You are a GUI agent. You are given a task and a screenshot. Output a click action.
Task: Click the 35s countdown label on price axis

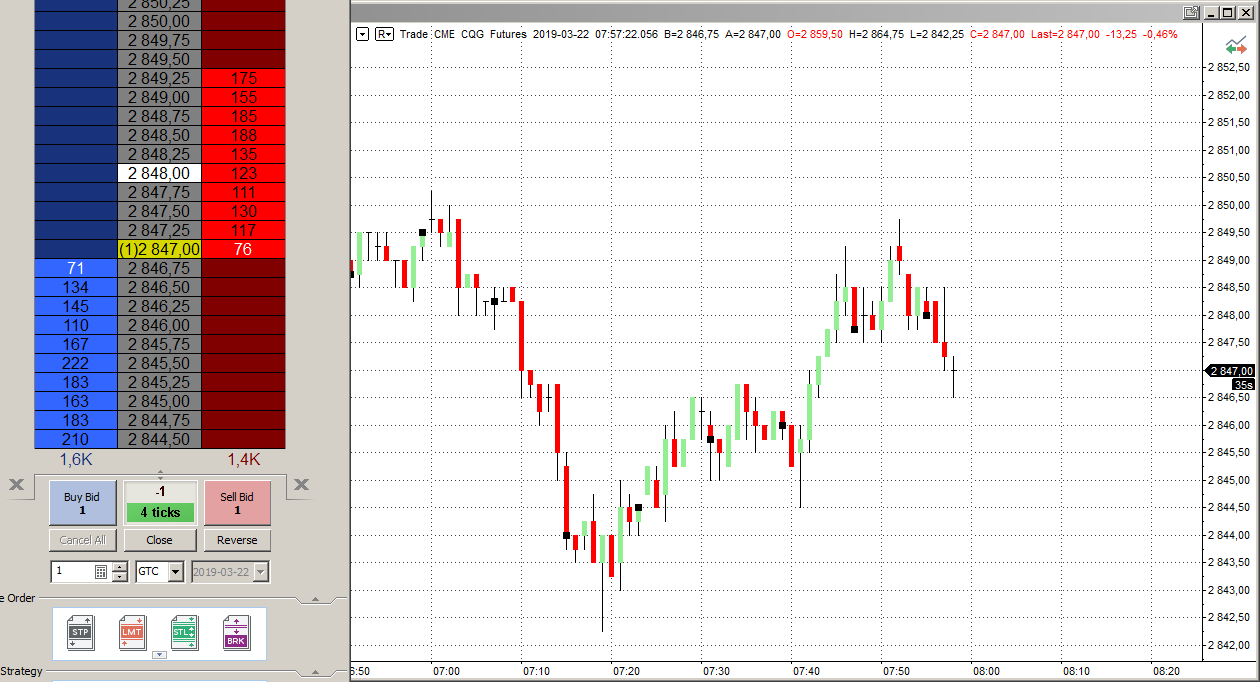tap(1243, 384)
